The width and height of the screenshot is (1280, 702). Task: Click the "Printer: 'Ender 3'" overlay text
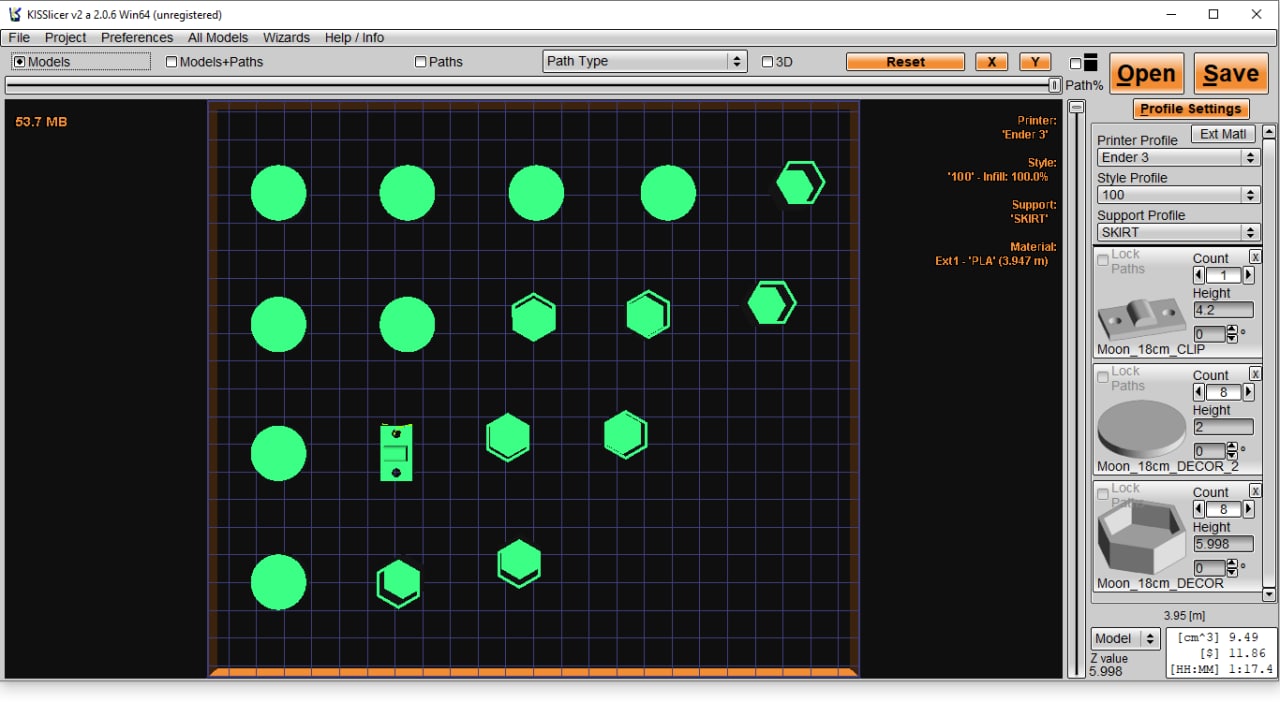coord(1027,127)
